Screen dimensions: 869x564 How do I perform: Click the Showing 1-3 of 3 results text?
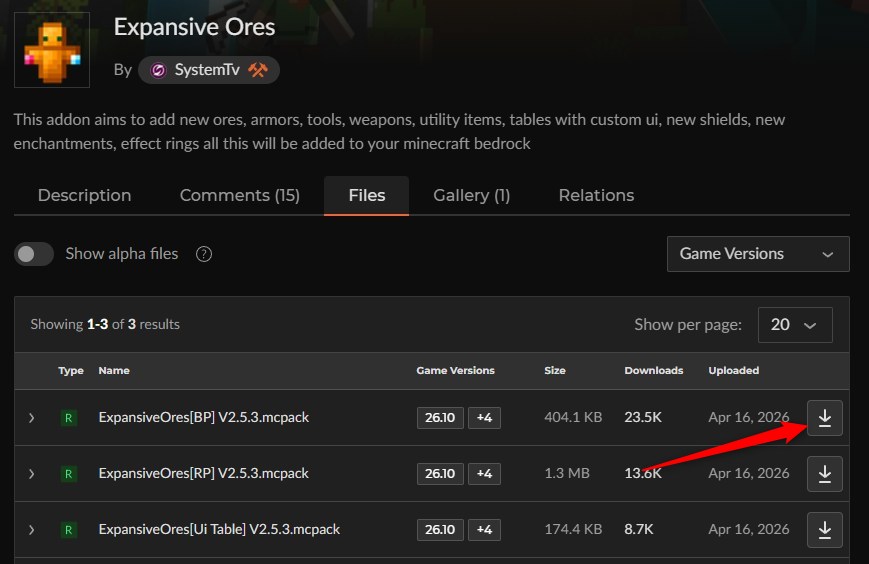tap(105, 324)
